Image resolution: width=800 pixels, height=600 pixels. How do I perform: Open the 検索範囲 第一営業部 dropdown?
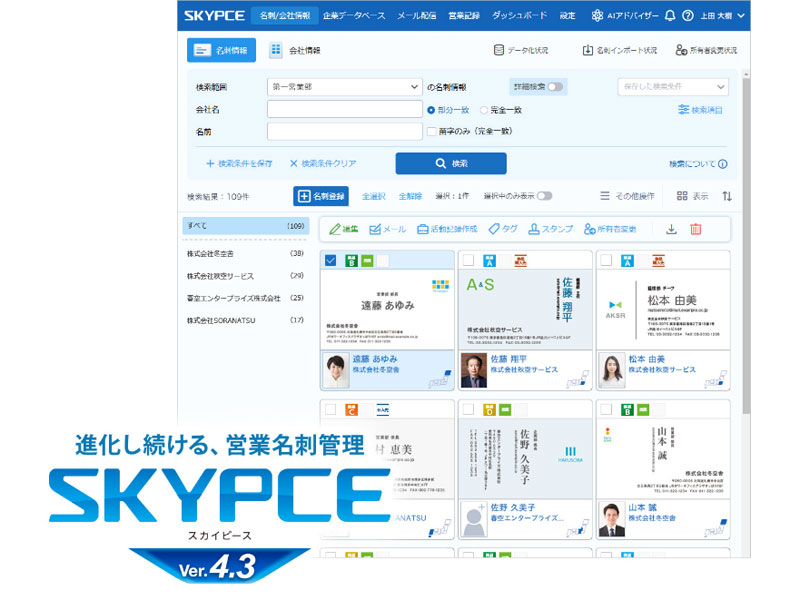344,87
